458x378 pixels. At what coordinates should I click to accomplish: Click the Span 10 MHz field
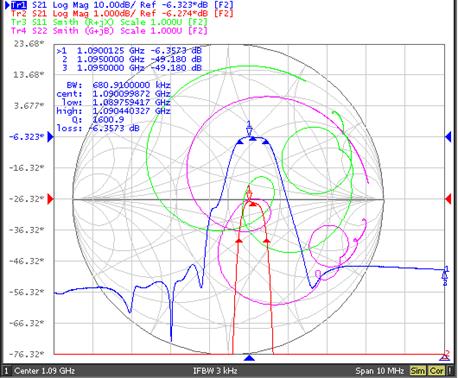point(379,371)
